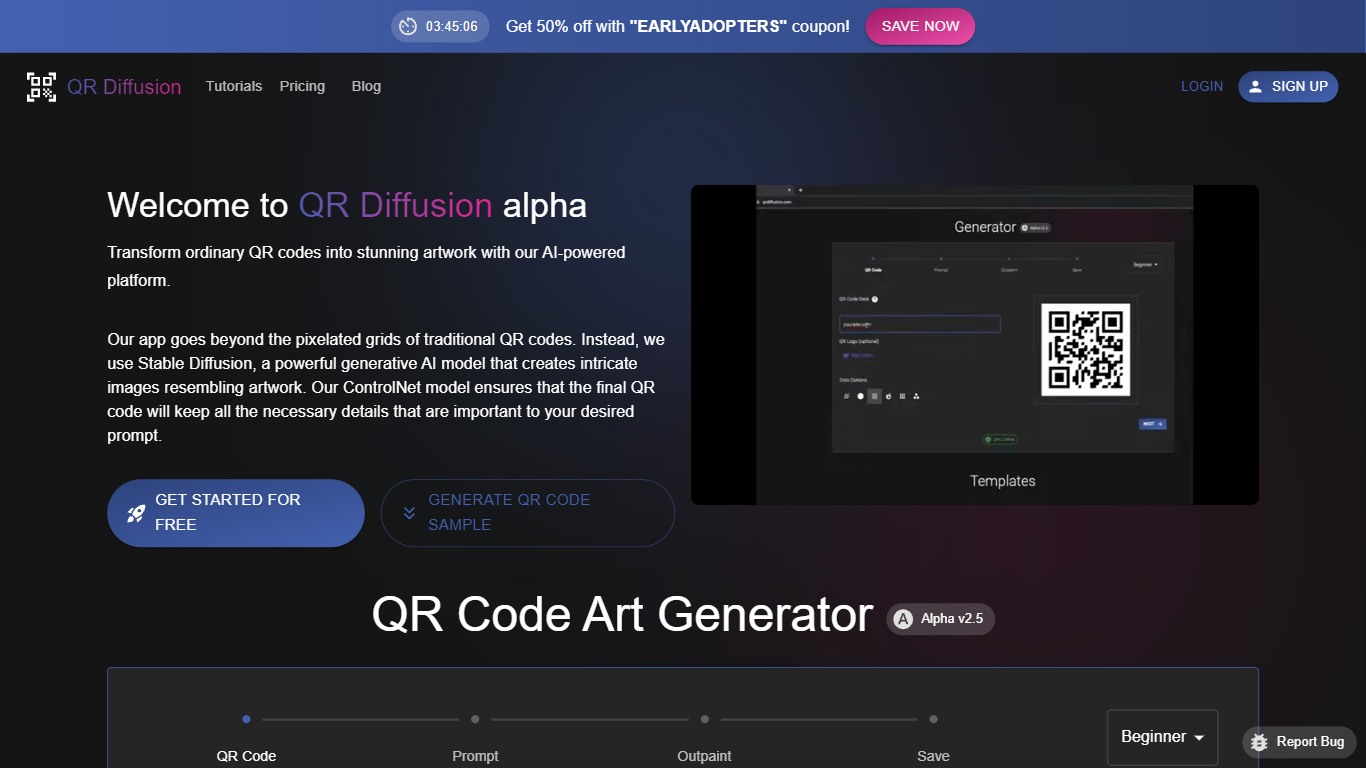This screenshot has height=768, width=1366.
Task: Open the Blog from navigation bar
Action: (366, 87)
